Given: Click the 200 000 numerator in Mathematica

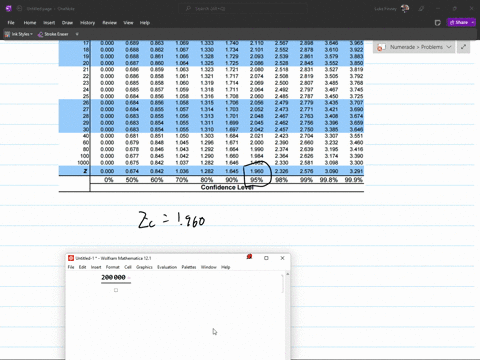Looking at the screenshot, I should [113, 277].
